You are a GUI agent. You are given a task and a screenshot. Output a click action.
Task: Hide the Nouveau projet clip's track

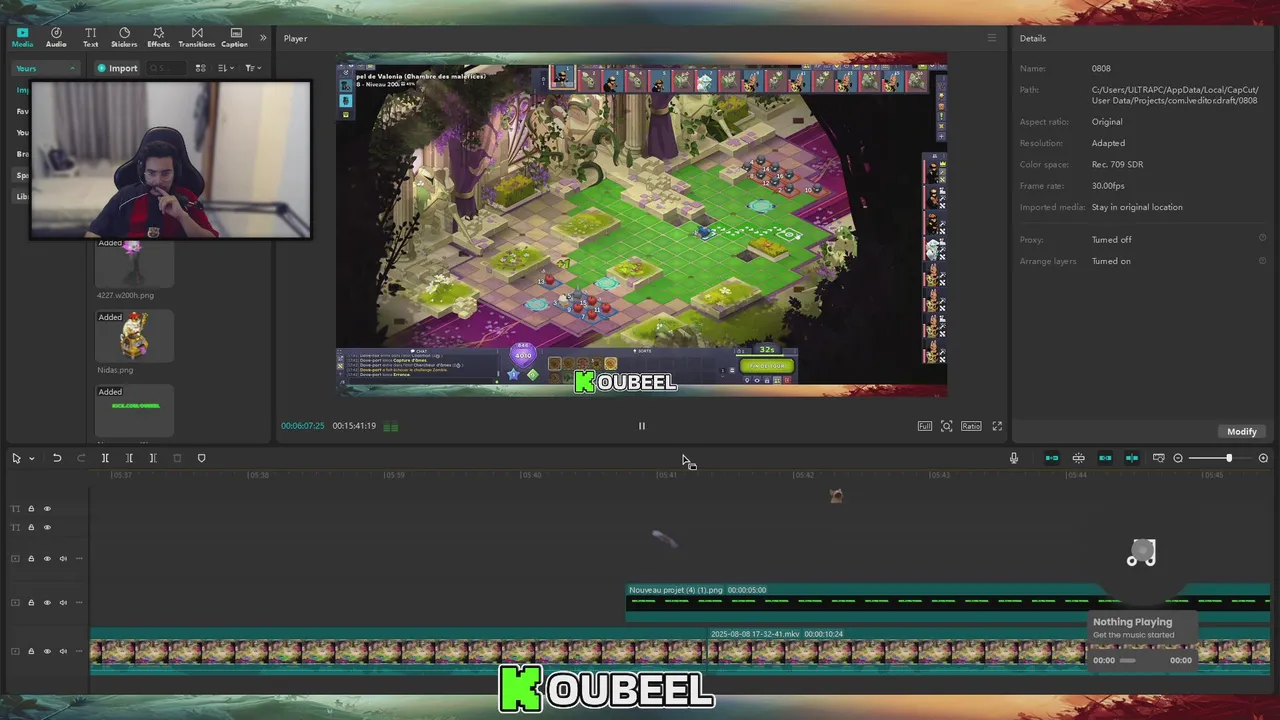[x=47, y=603]
